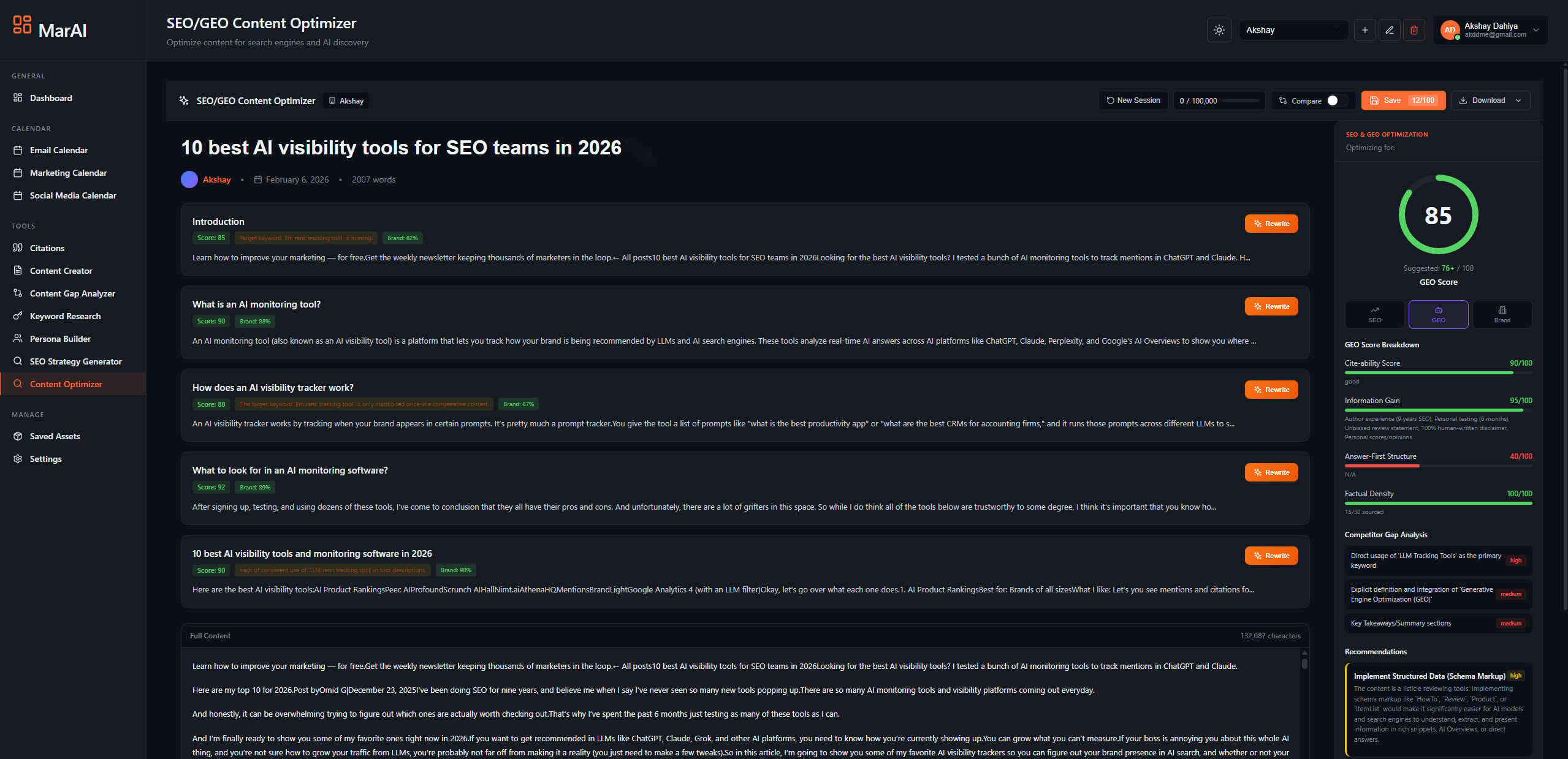This screenshot has height=759, width=1568.
Task: Start a New Session
Action: [x=1133, y=100]
